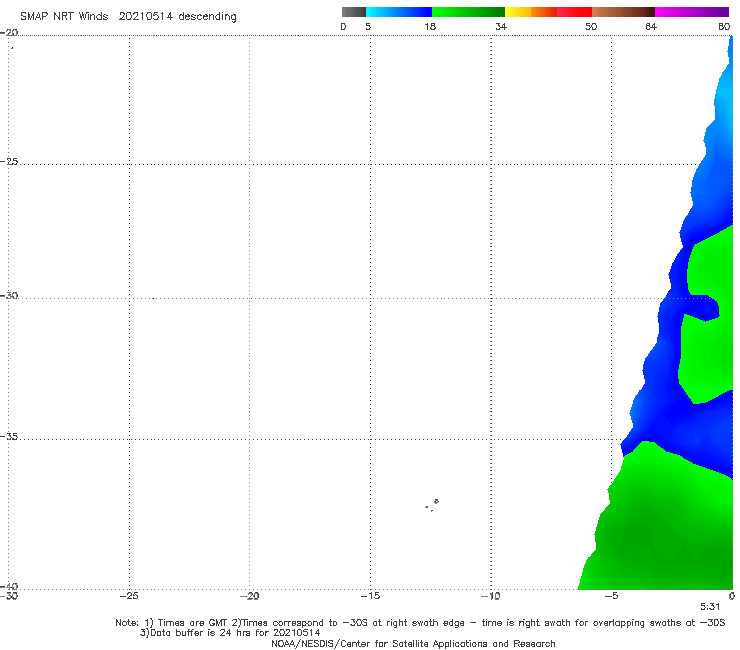740x650 pixels.
Task: Click the color bar label 34
Action: click(x=501, y=27)
